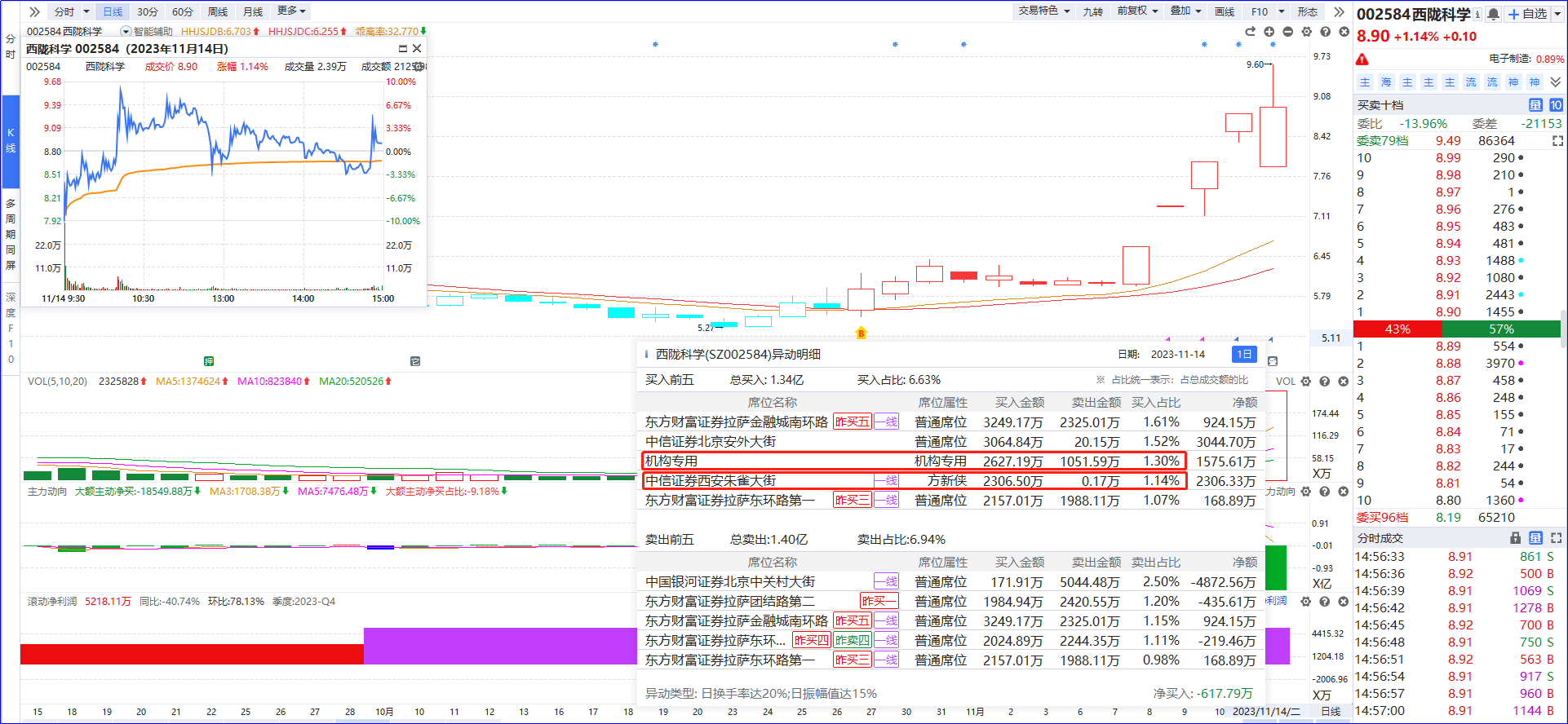
Task: Open VOL panel settings gear
Action: point(1306,382)
